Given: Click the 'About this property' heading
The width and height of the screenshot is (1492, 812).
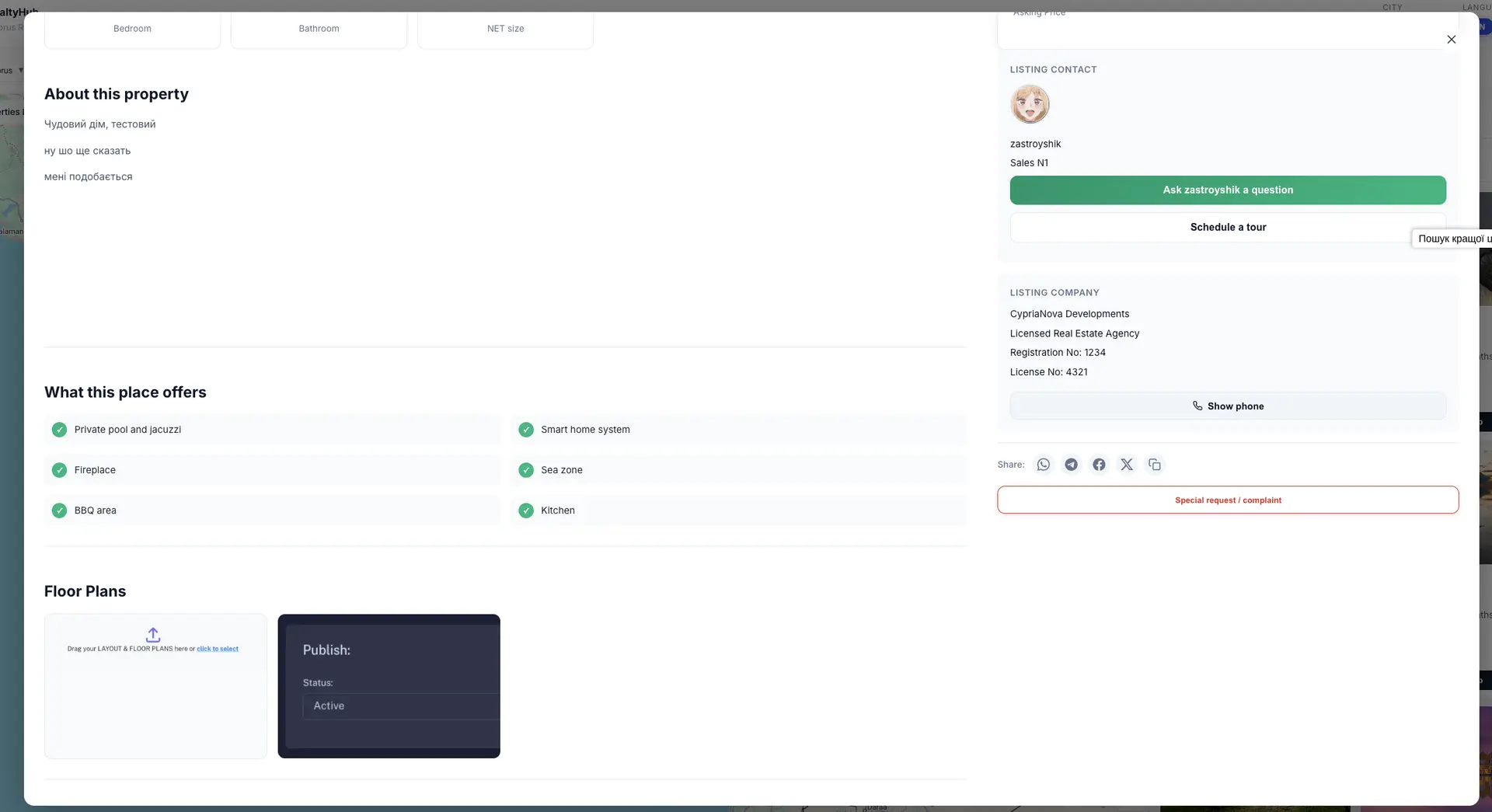Looking at the screenshot, I should pyautogui.click(x=117, y=94).
